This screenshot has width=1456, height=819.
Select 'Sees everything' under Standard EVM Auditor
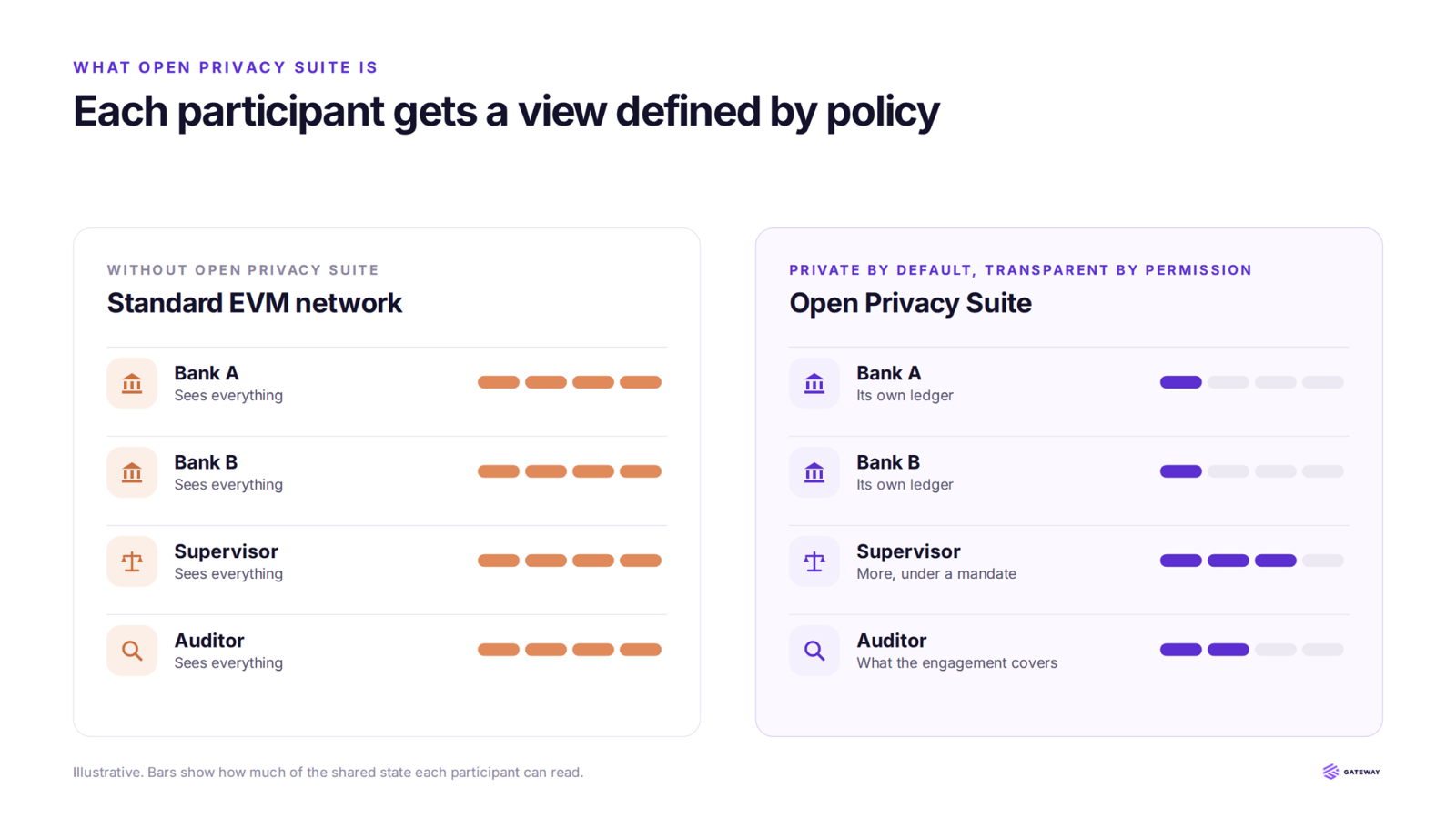tap(228, 663)
